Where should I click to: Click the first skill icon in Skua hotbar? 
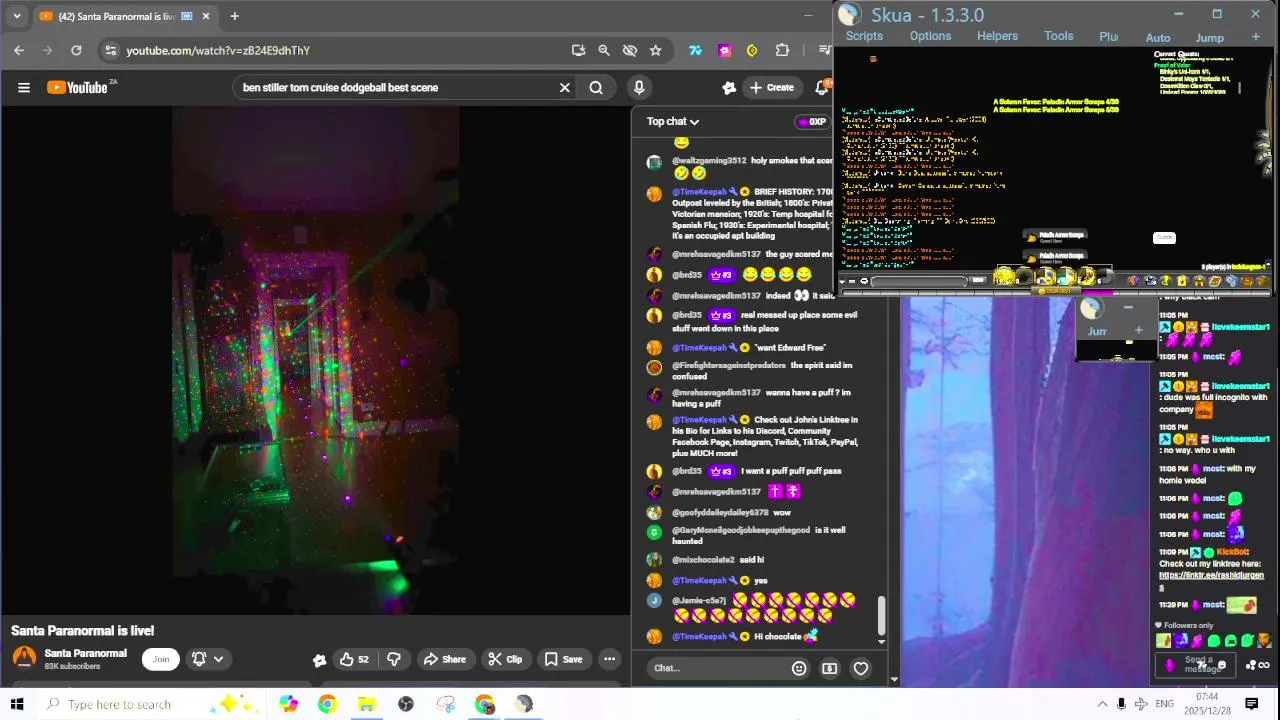pyautogui.click(x=1003, y=278)
